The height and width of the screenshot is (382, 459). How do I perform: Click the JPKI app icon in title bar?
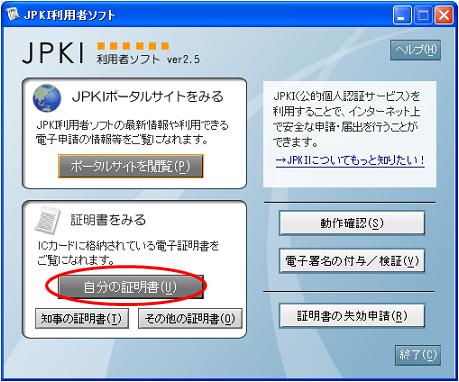pos(13,15)
